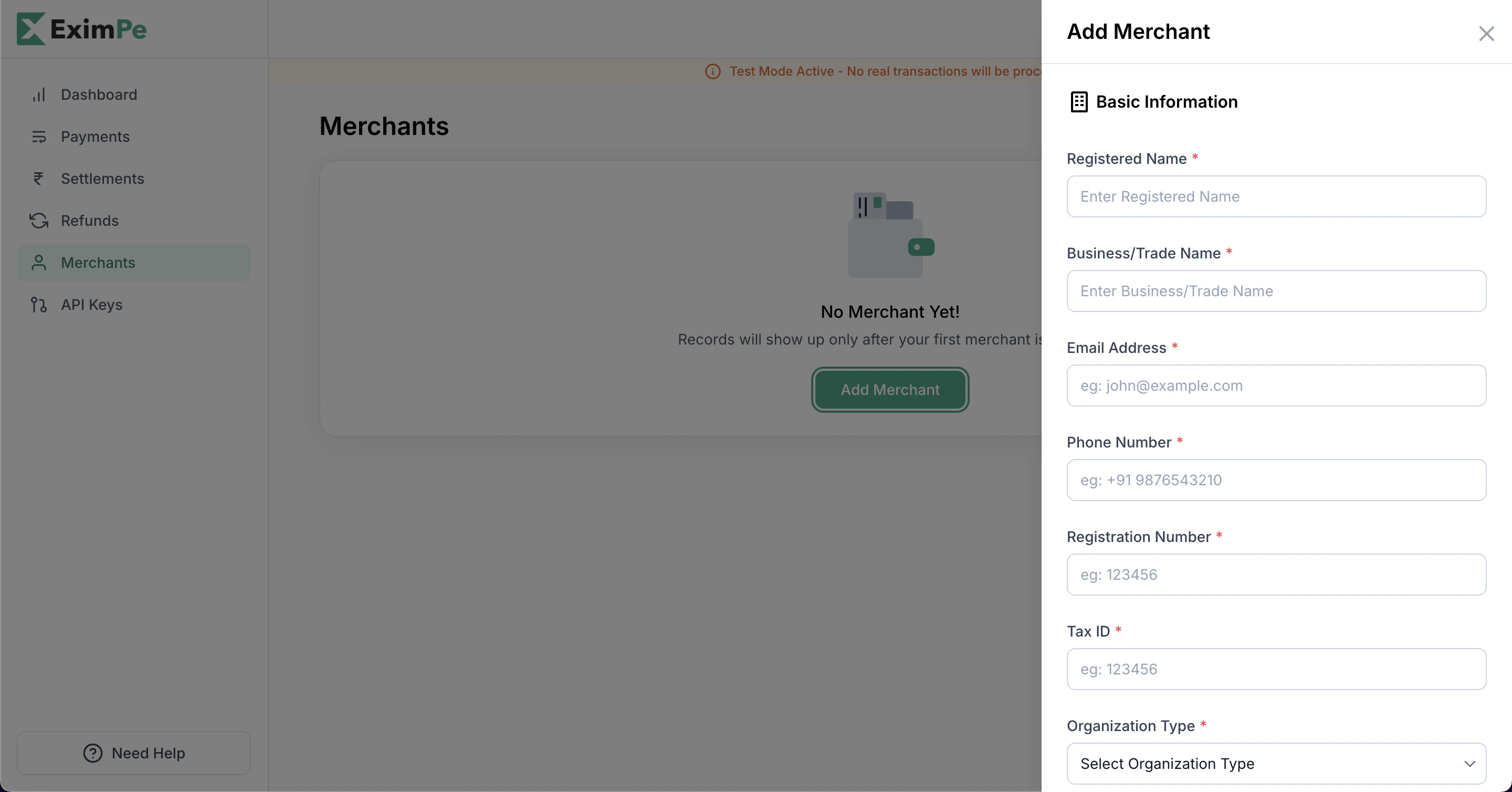The image size is (1512, 792).
Task: Focus the Tax ID input box
Action: coord(1277,669)
